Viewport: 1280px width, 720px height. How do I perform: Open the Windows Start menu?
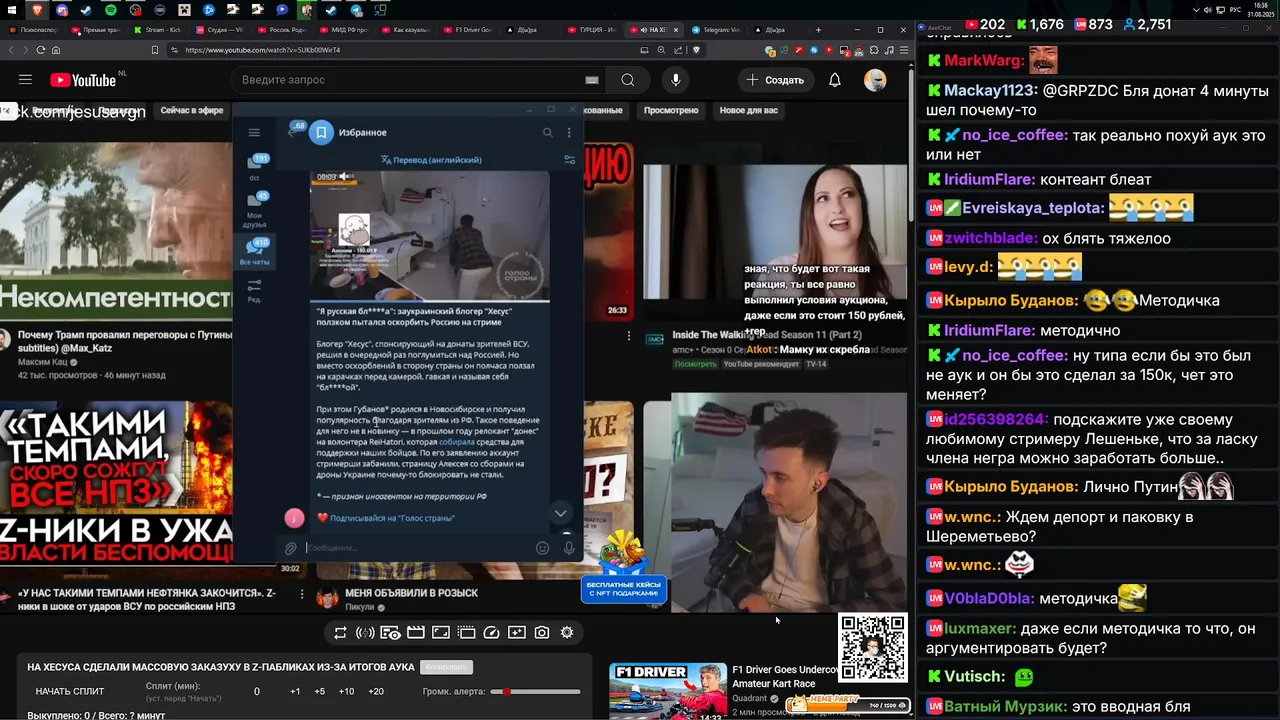pyautogui.click(x=12, y=10)
